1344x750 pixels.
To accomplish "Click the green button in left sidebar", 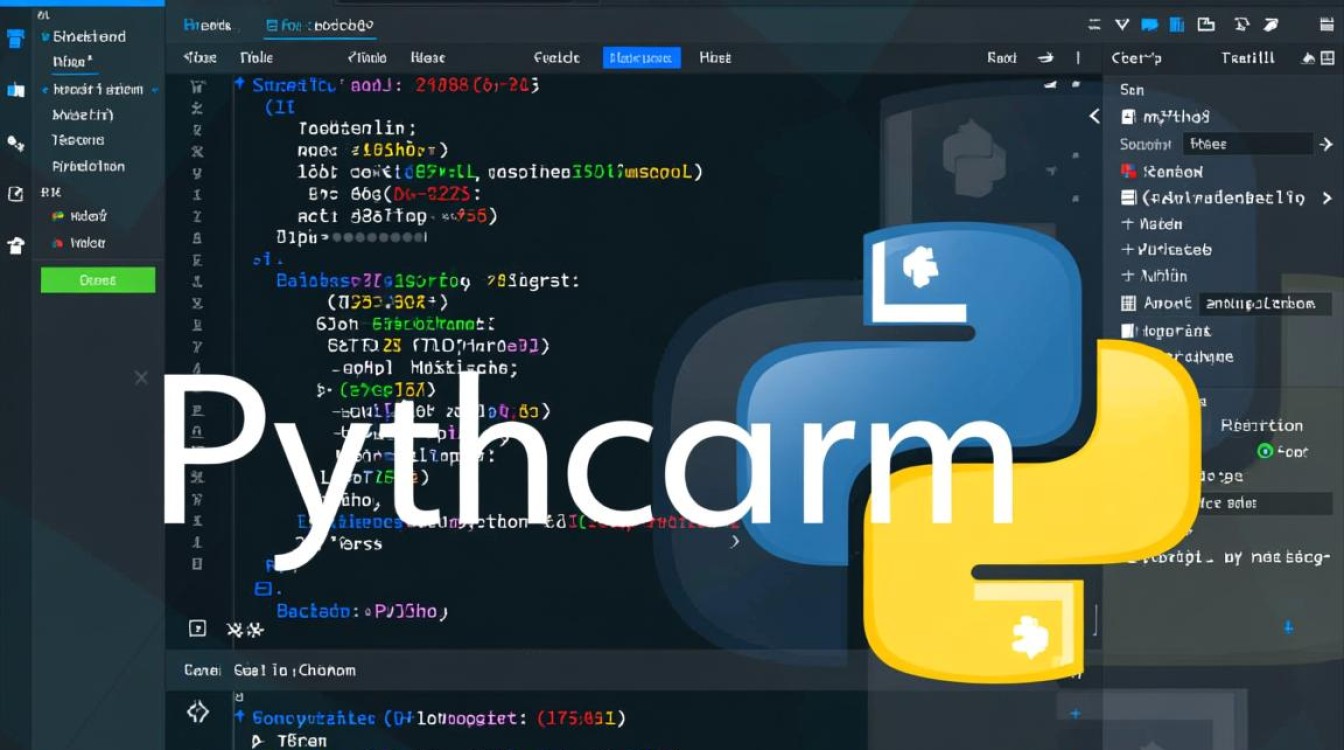I will (x=98, y=280).
